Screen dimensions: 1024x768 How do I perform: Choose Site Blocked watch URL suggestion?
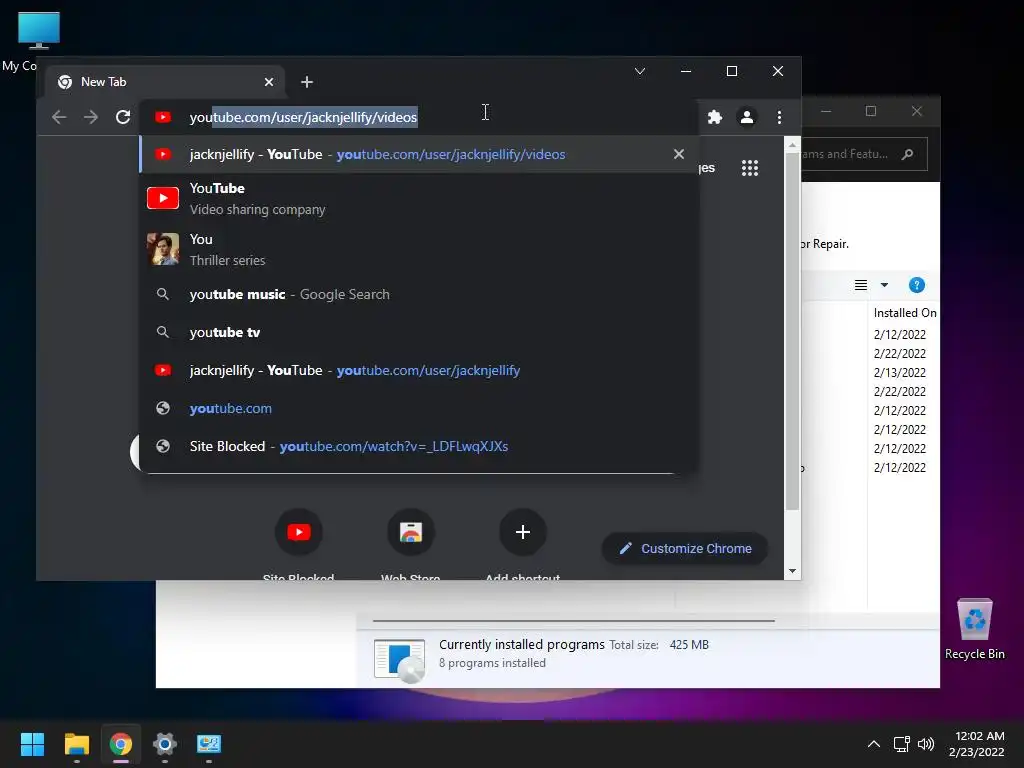(x=419, y=446)
